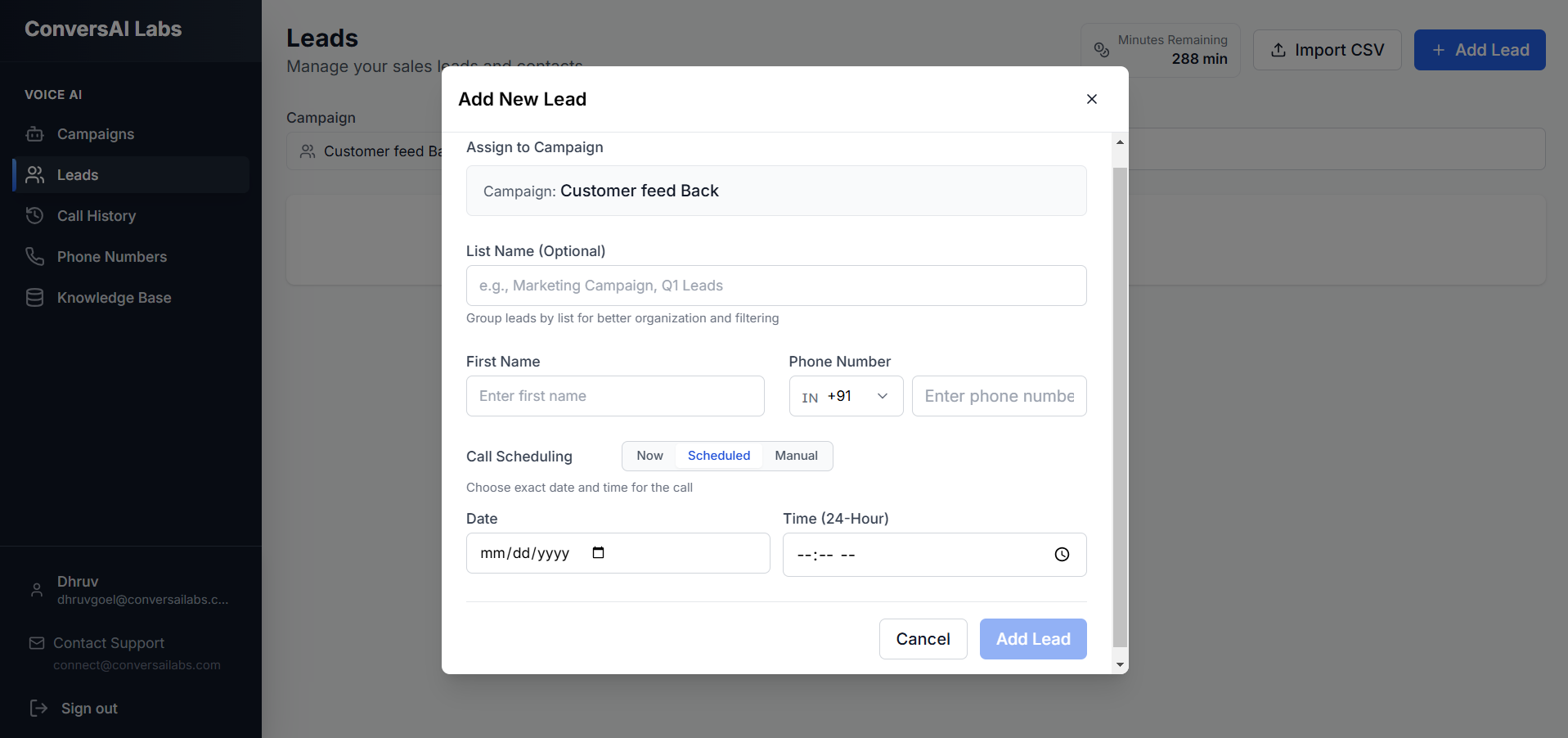Select Now call scheduling option
The height and width of the screenshot is (738, 1568).
(649, 456)
